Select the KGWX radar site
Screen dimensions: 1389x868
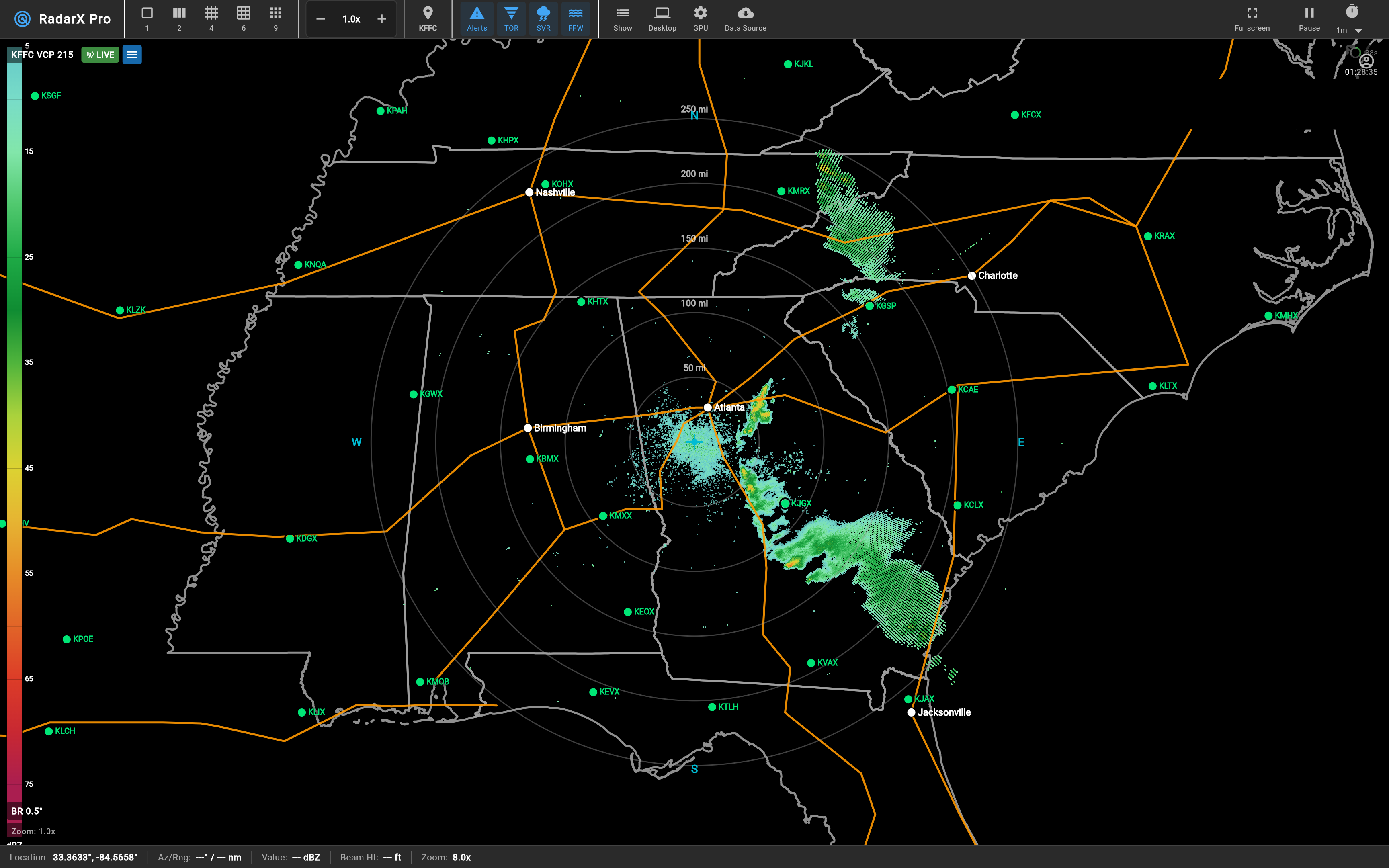point(413,394)
